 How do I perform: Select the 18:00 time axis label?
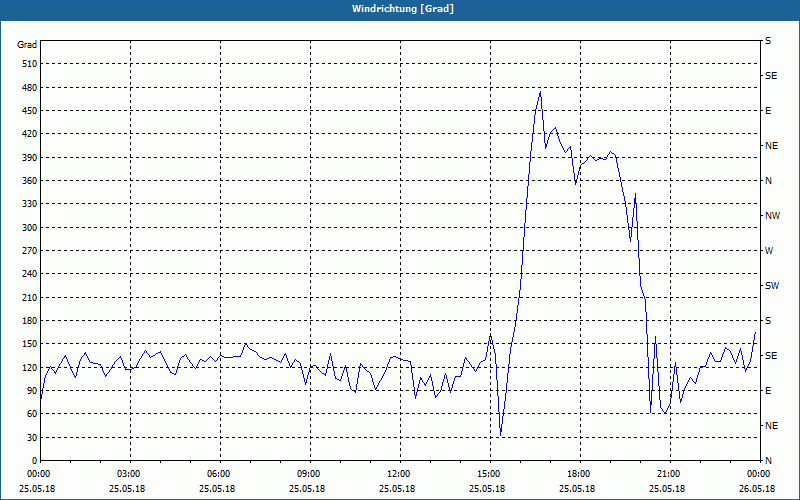[580, 474]
